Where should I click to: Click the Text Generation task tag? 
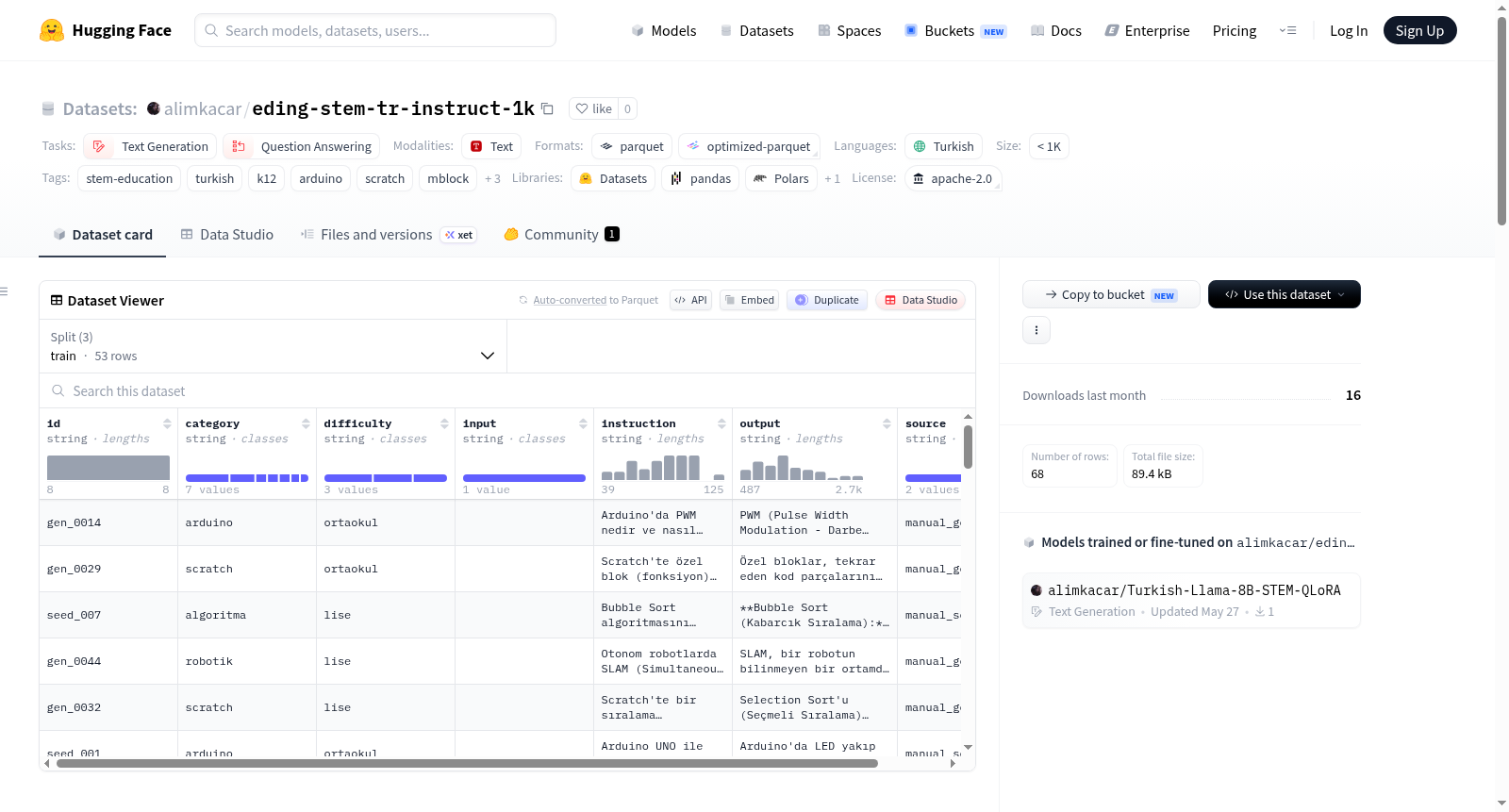coord(150,146)
